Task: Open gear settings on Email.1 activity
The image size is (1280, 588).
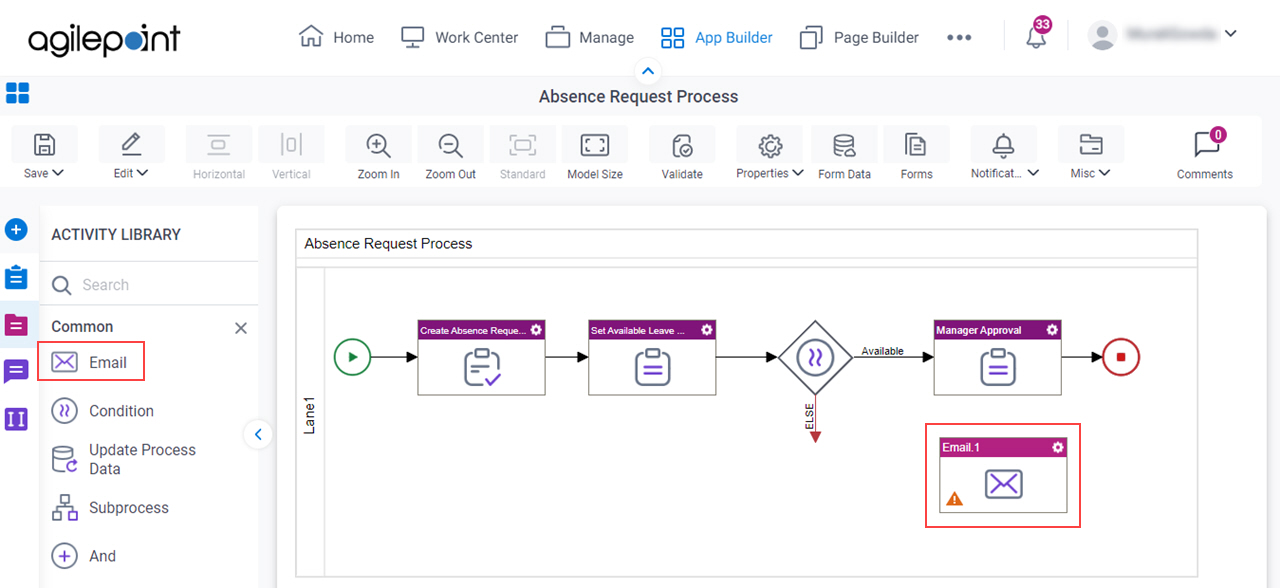Action: [1058, 447]
